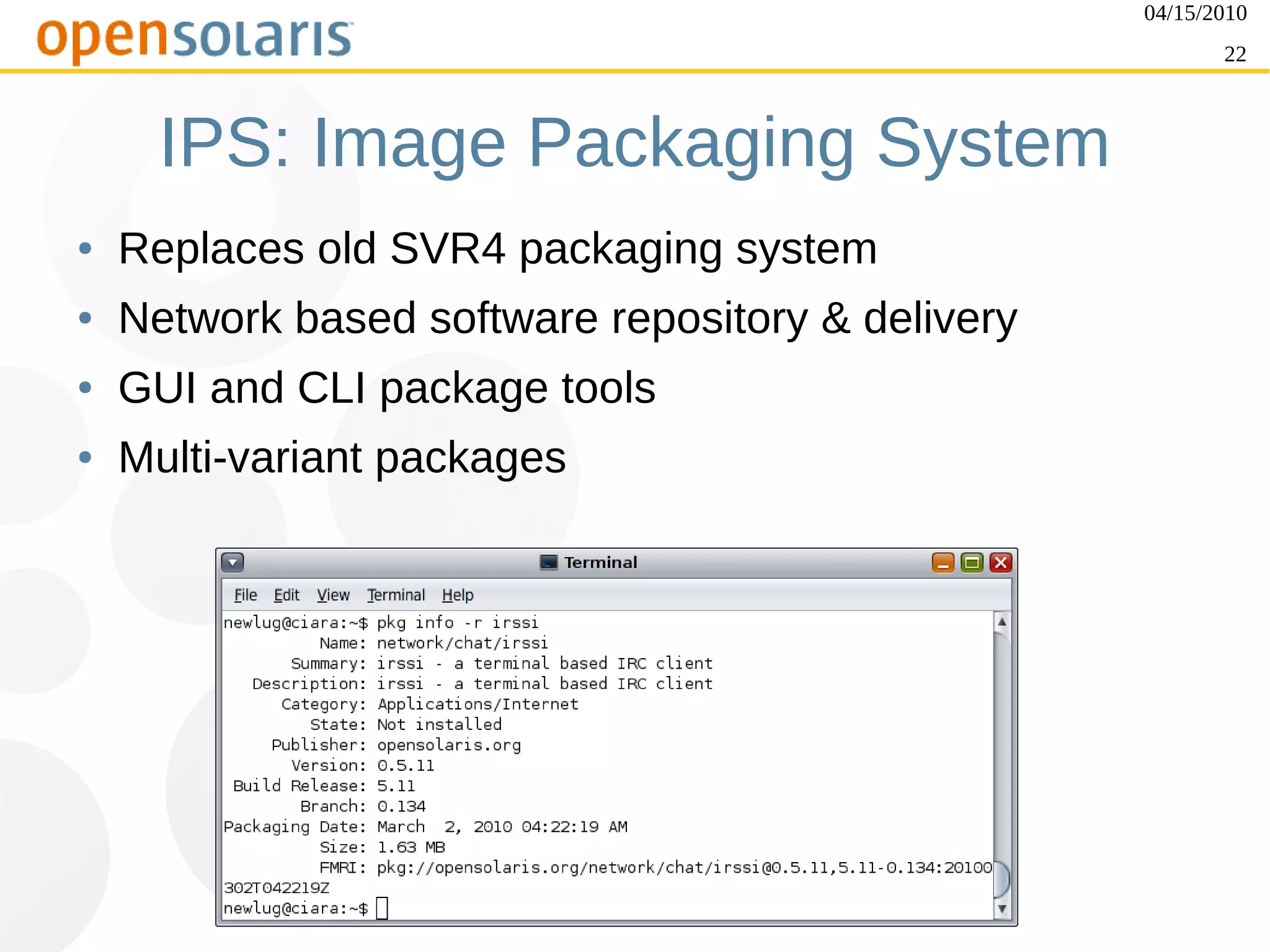Click the 'Name: network/chat/irssi' line
The image size is (1270, 952).
433,643
